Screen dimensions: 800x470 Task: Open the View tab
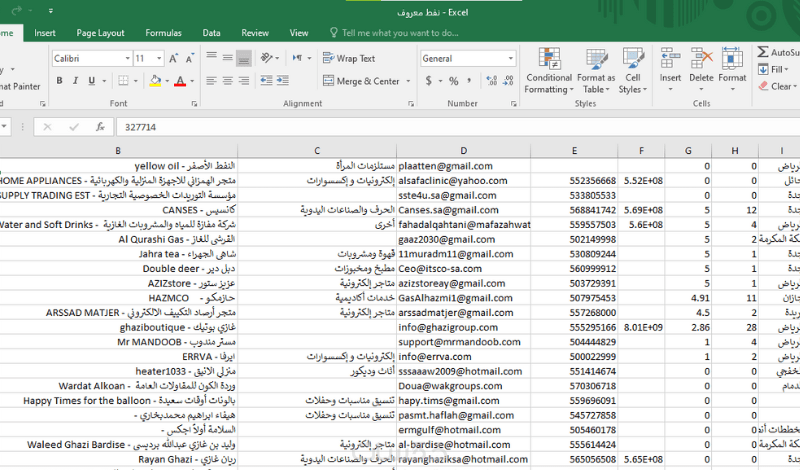[x=299, y=33]
